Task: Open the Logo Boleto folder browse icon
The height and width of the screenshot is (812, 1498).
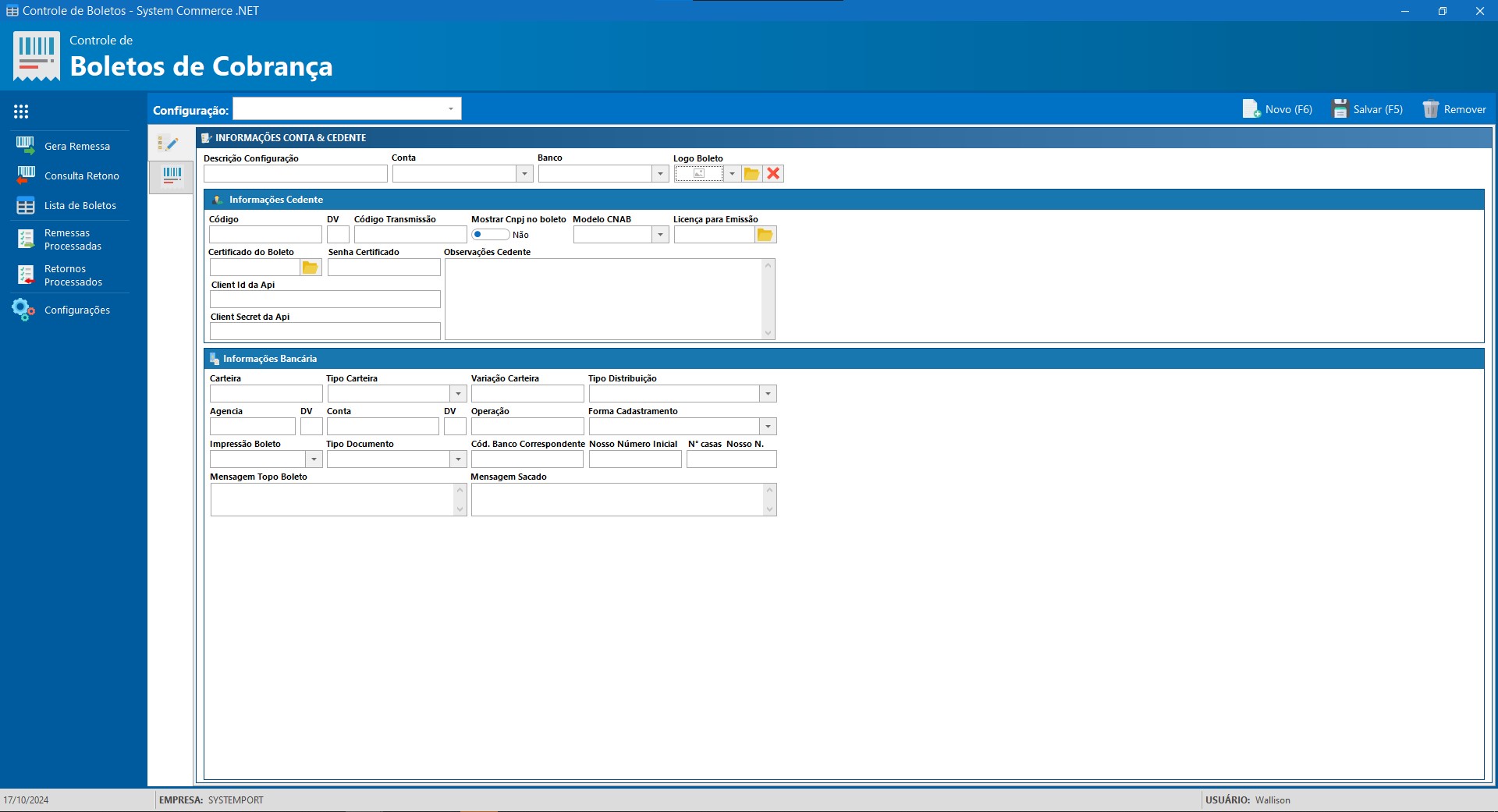Action: [x=751, y=174]
